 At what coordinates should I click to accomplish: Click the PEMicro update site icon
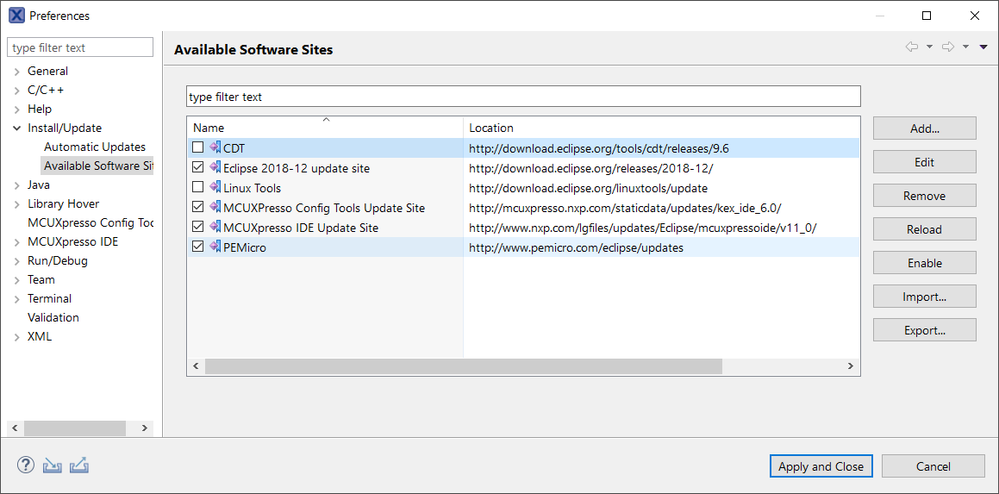click(x=215, y=247)
